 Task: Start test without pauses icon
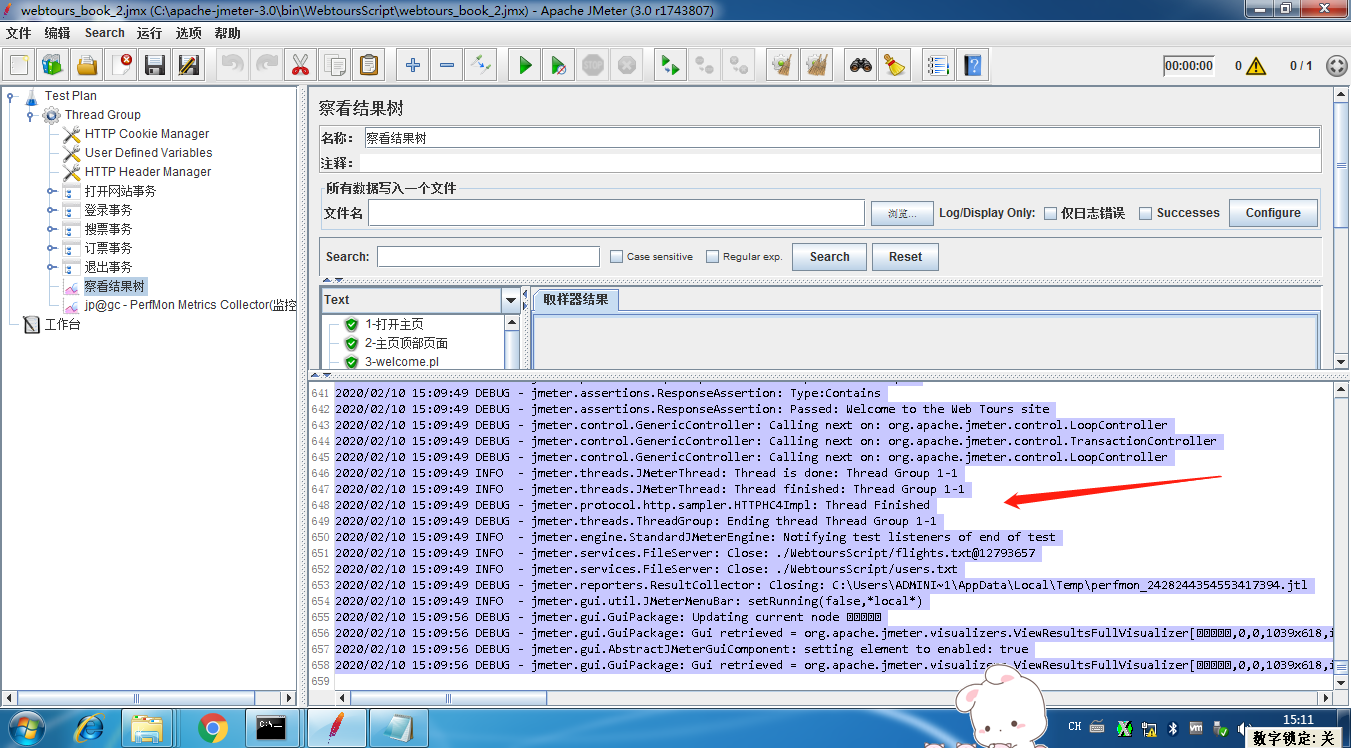point(559,66)
